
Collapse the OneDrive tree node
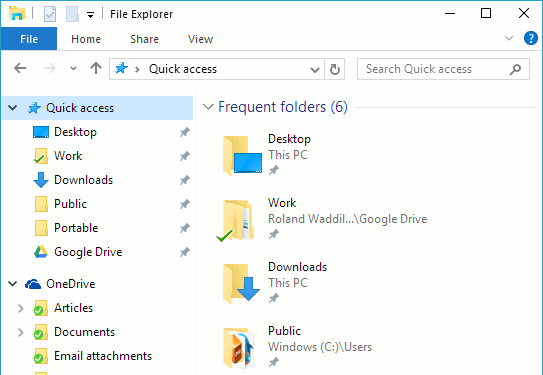[x=13, y=284]
